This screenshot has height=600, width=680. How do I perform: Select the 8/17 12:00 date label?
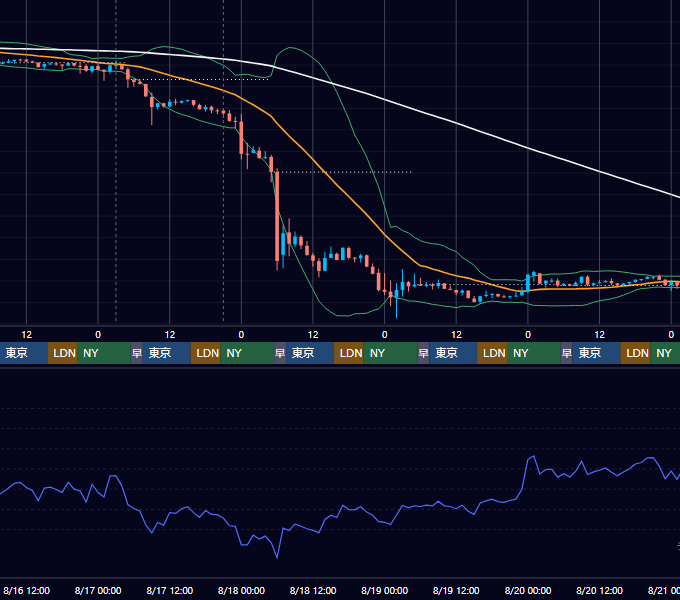tap(170, 590)
